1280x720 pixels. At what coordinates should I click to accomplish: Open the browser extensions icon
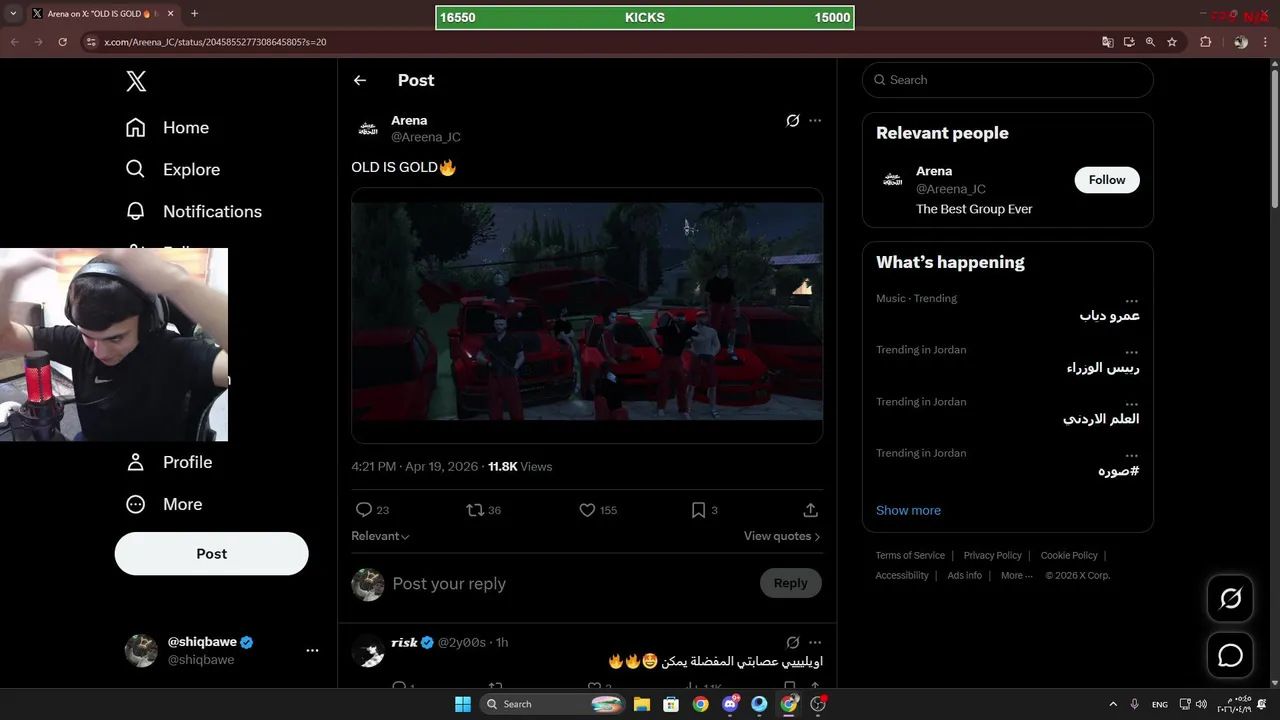click(1205, 42)
